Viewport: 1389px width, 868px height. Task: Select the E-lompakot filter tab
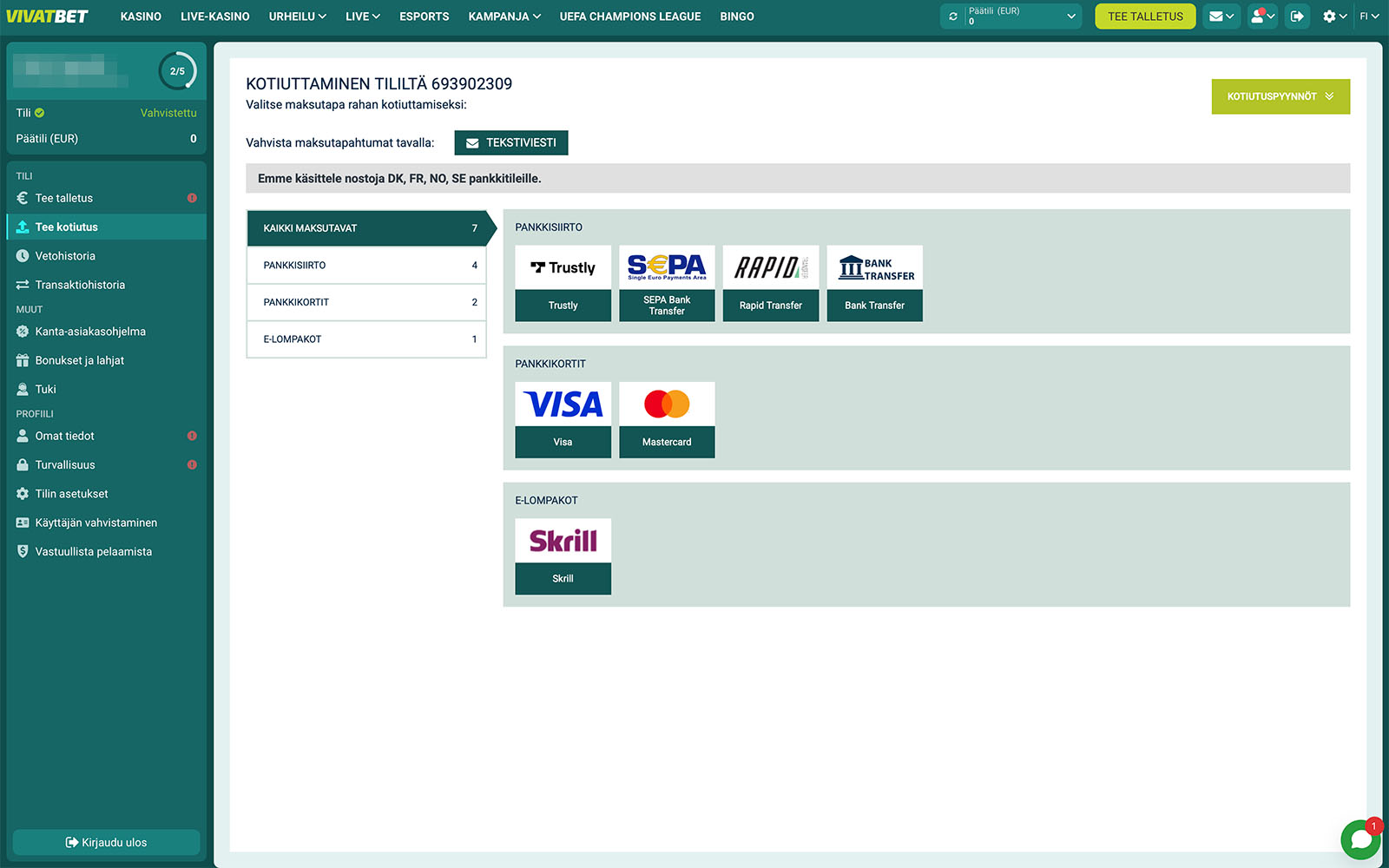coord(366,339)
